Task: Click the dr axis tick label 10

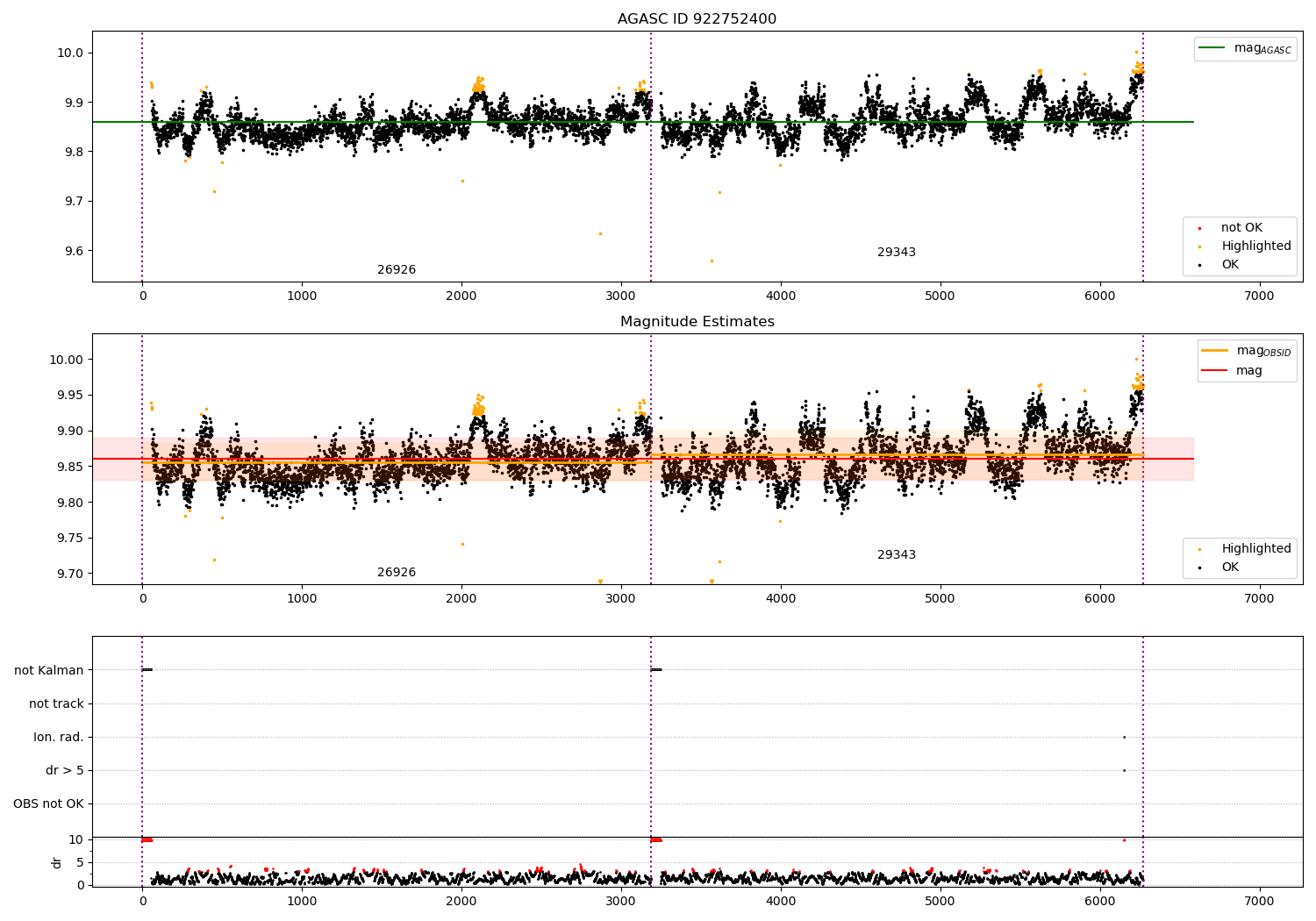Action: 76,840
